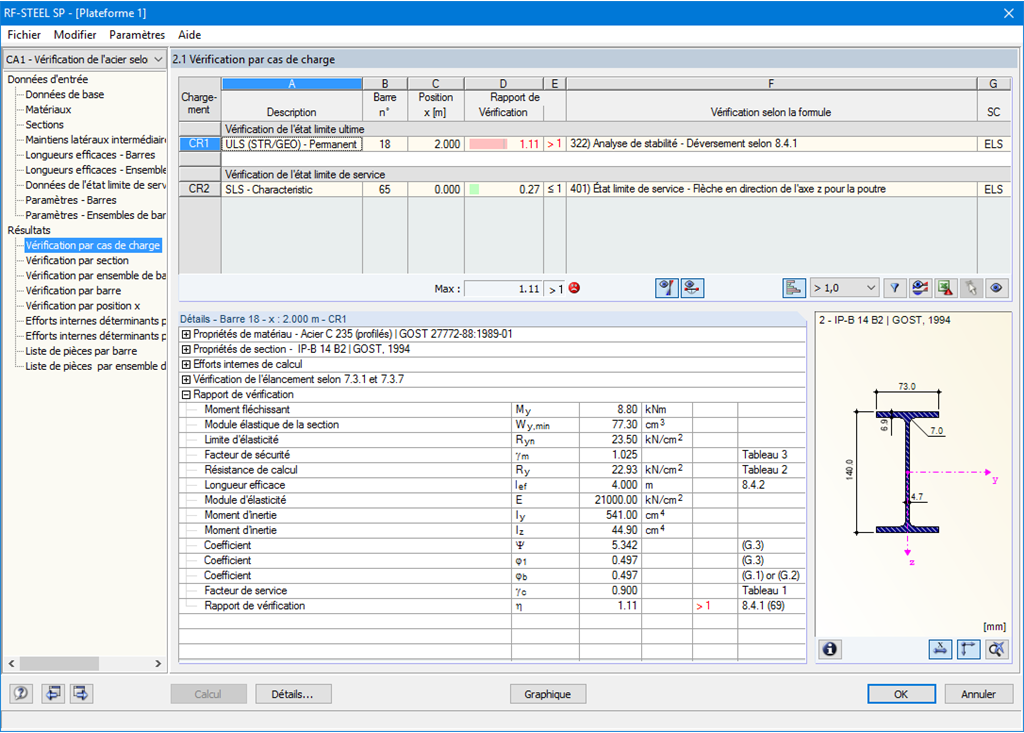
Task: Expand Propriétés de matériau row
Action: click(x=186, y=334)
